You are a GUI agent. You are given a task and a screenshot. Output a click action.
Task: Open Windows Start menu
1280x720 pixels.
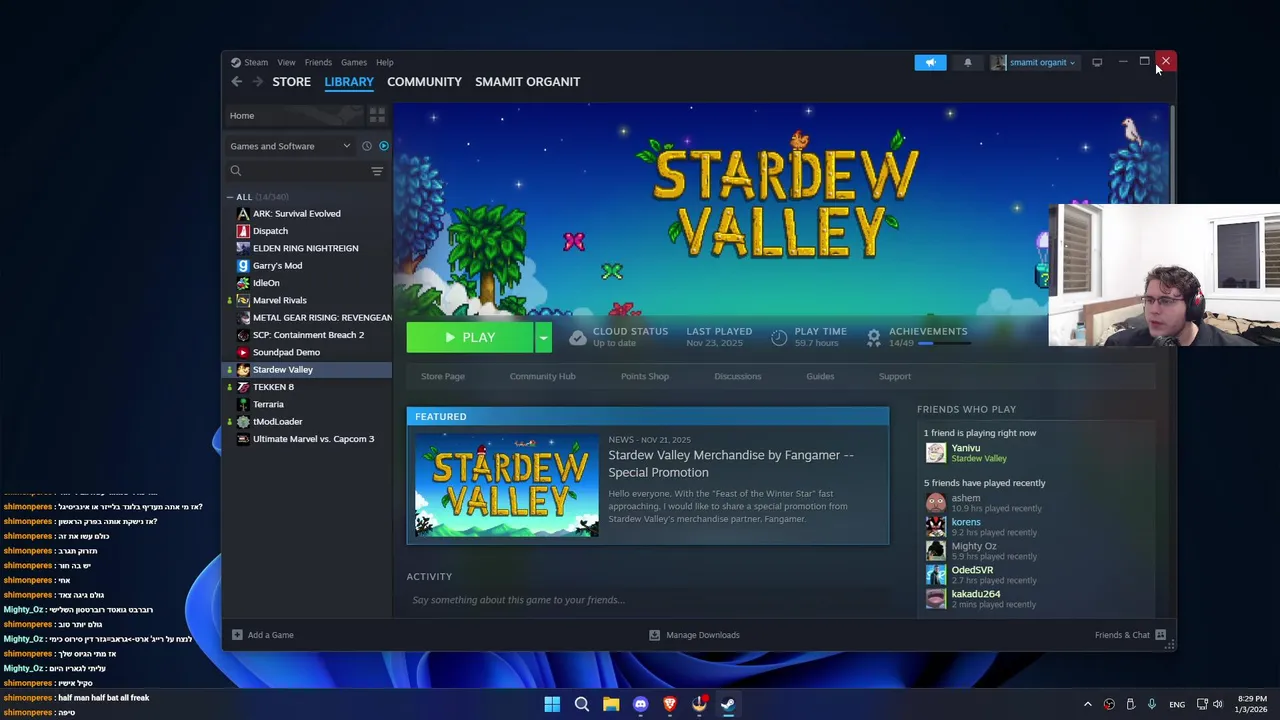(552, 704)
